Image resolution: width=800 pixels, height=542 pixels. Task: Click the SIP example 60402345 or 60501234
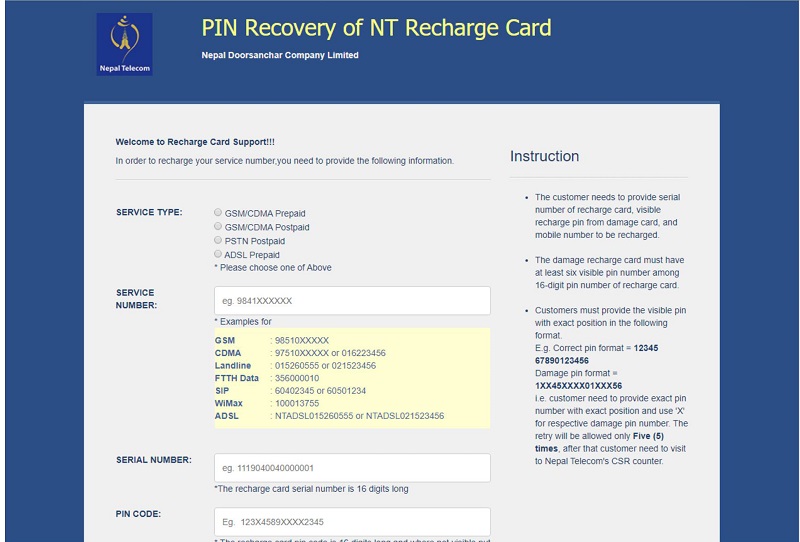(290, 391)
